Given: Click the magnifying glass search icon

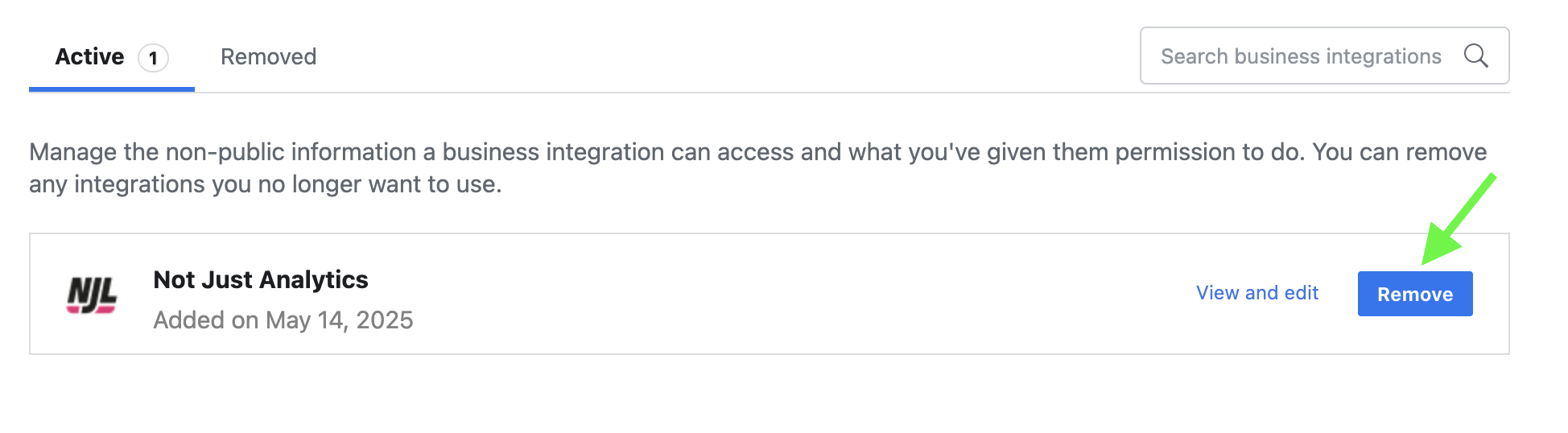Looking at the screenshot, I should (1475, 56).
